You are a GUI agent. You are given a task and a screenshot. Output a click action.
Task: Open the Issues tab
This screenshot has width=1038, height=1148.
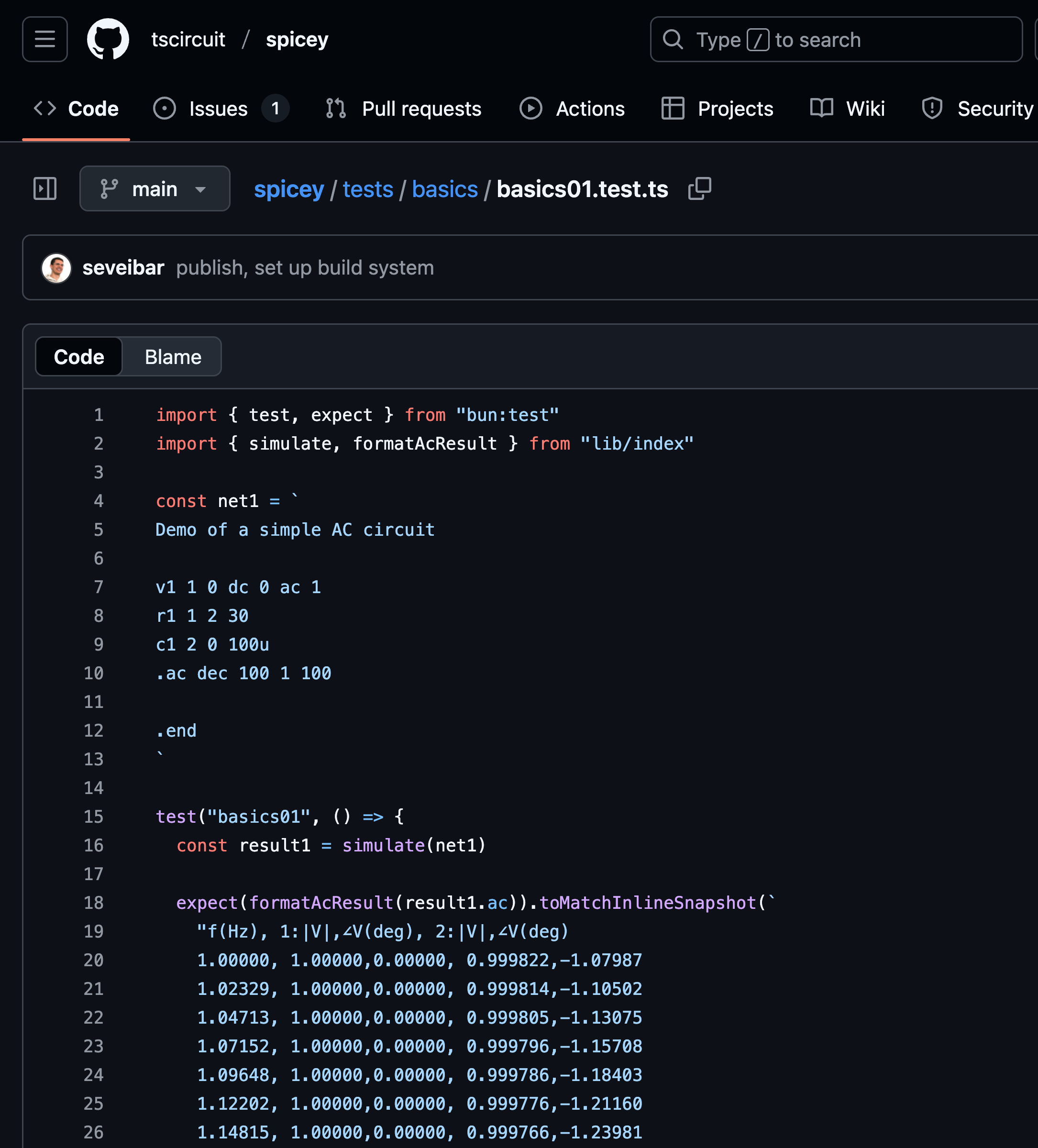[x=218, y=109]
